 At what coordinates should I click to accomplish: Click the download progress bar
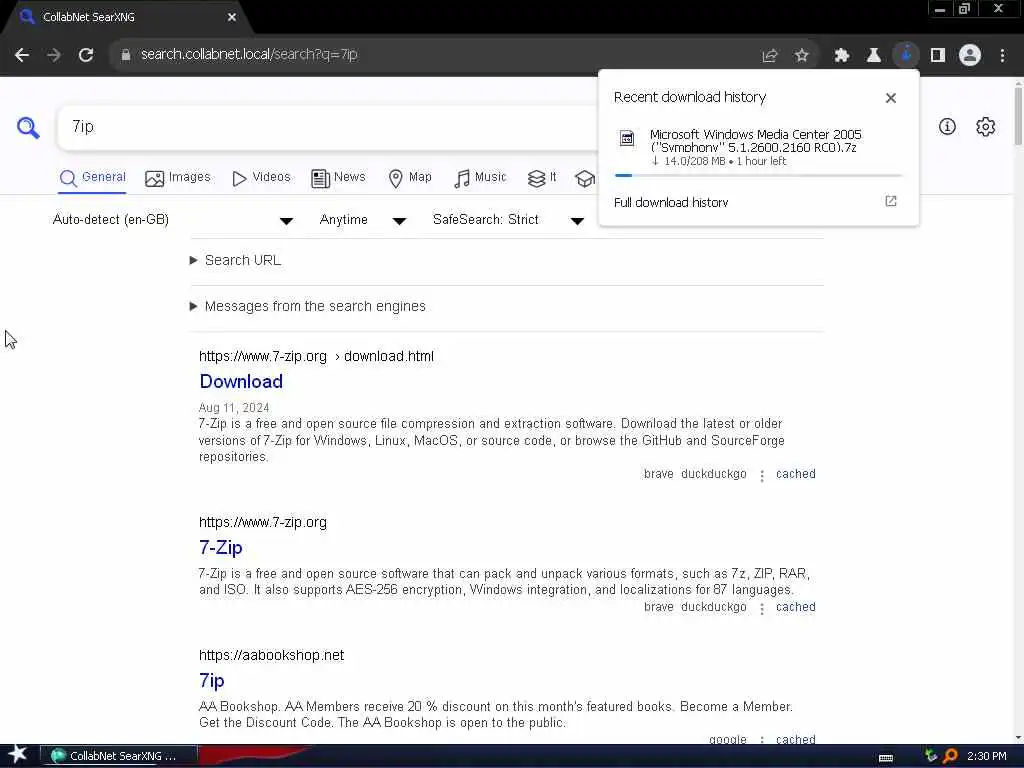pos(758,176)
